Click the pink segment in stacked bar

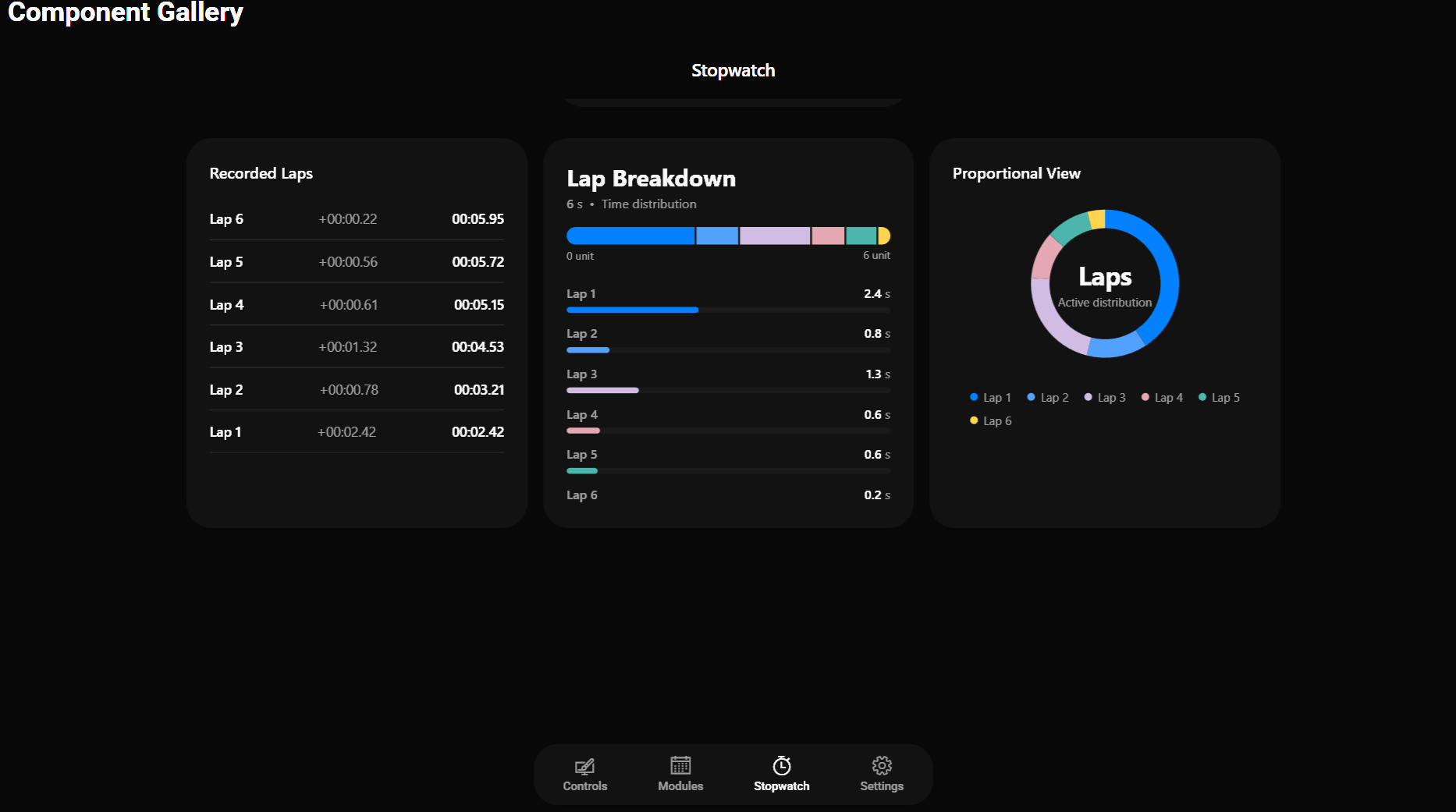[x=828, y=236]
